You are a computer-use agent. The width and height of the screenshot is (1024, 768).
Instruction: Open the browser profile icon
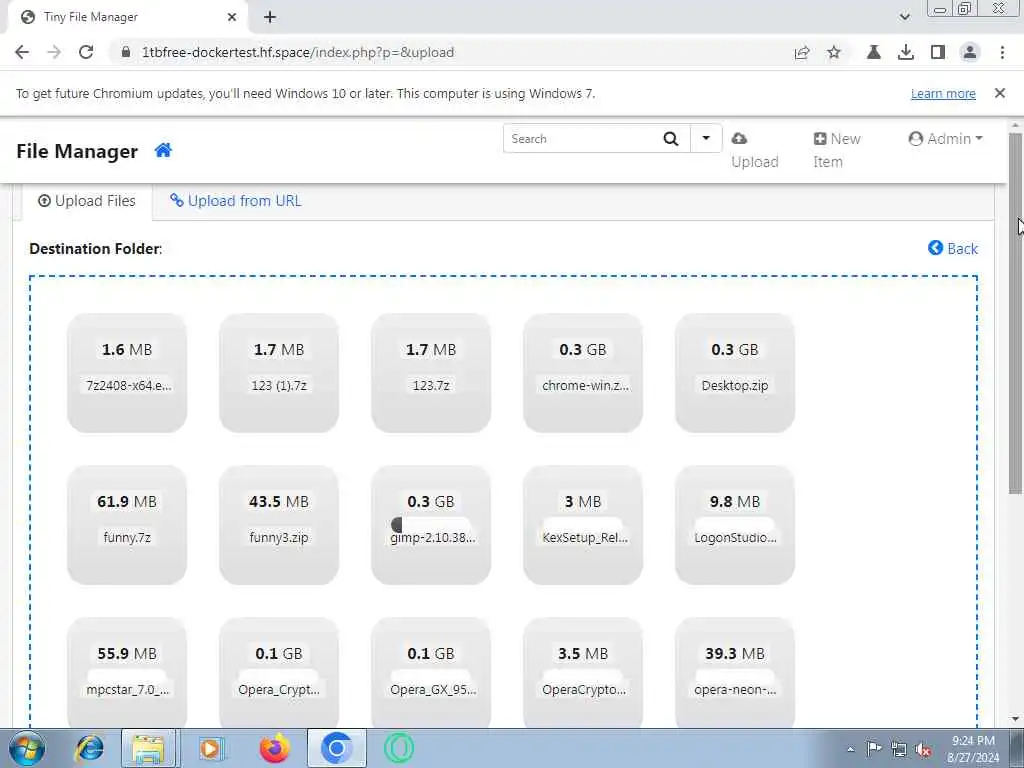(970, 52)
